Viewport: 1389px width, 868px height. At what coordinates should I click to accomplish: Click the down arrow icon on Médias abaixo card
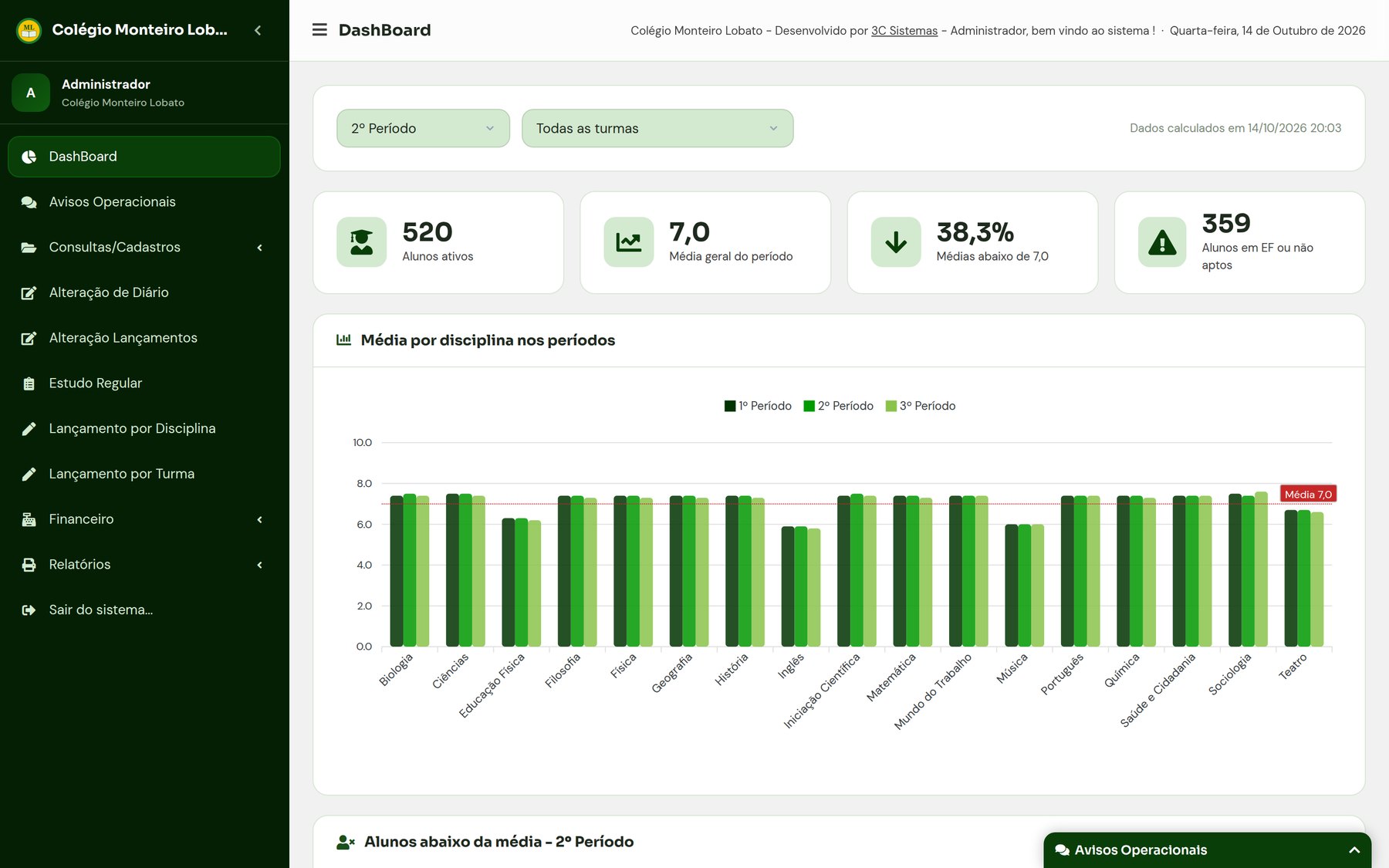tap(896, 242)
